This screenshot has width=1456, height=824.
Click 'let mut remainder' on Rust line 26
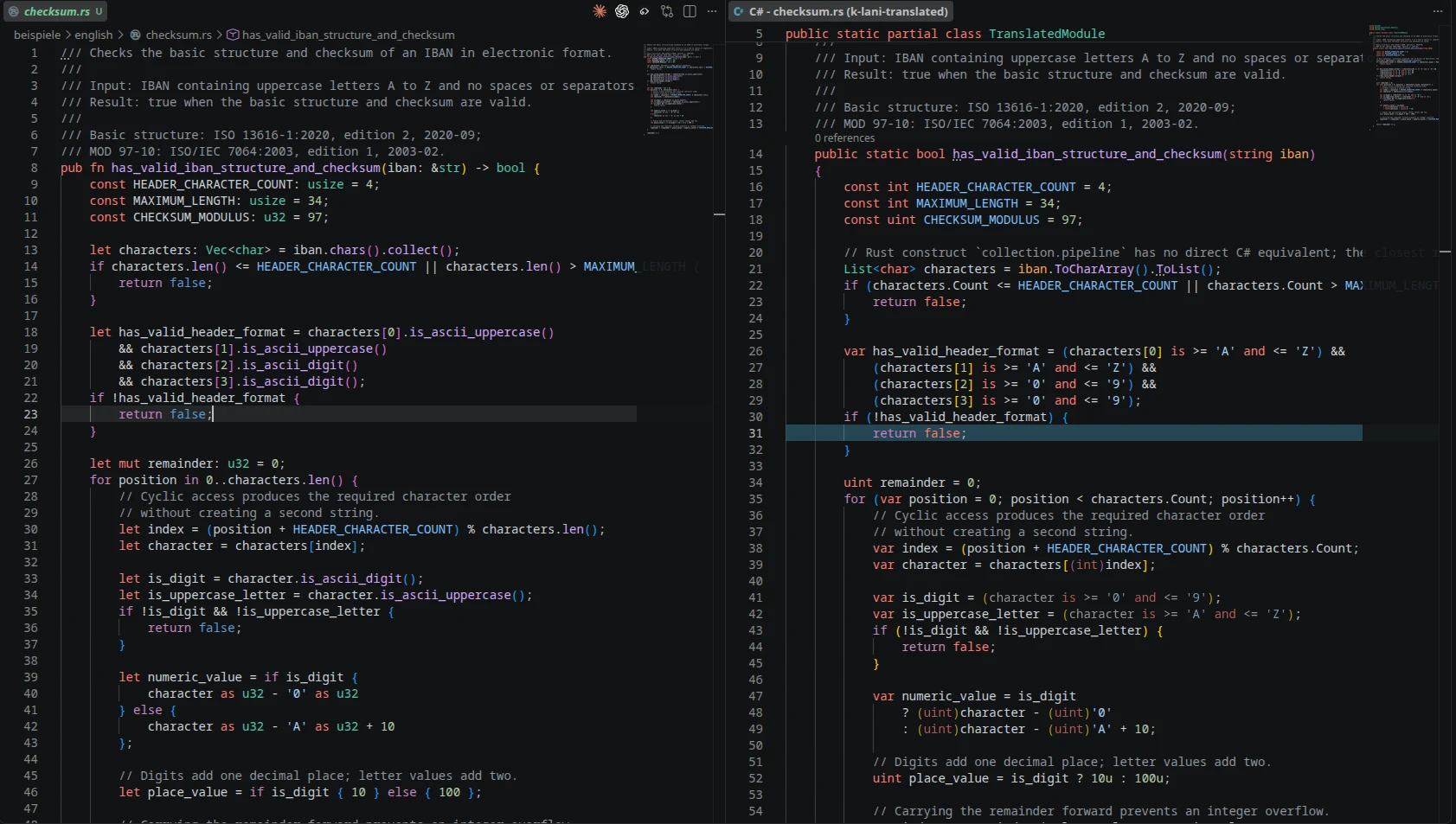[x=154, y=463]
